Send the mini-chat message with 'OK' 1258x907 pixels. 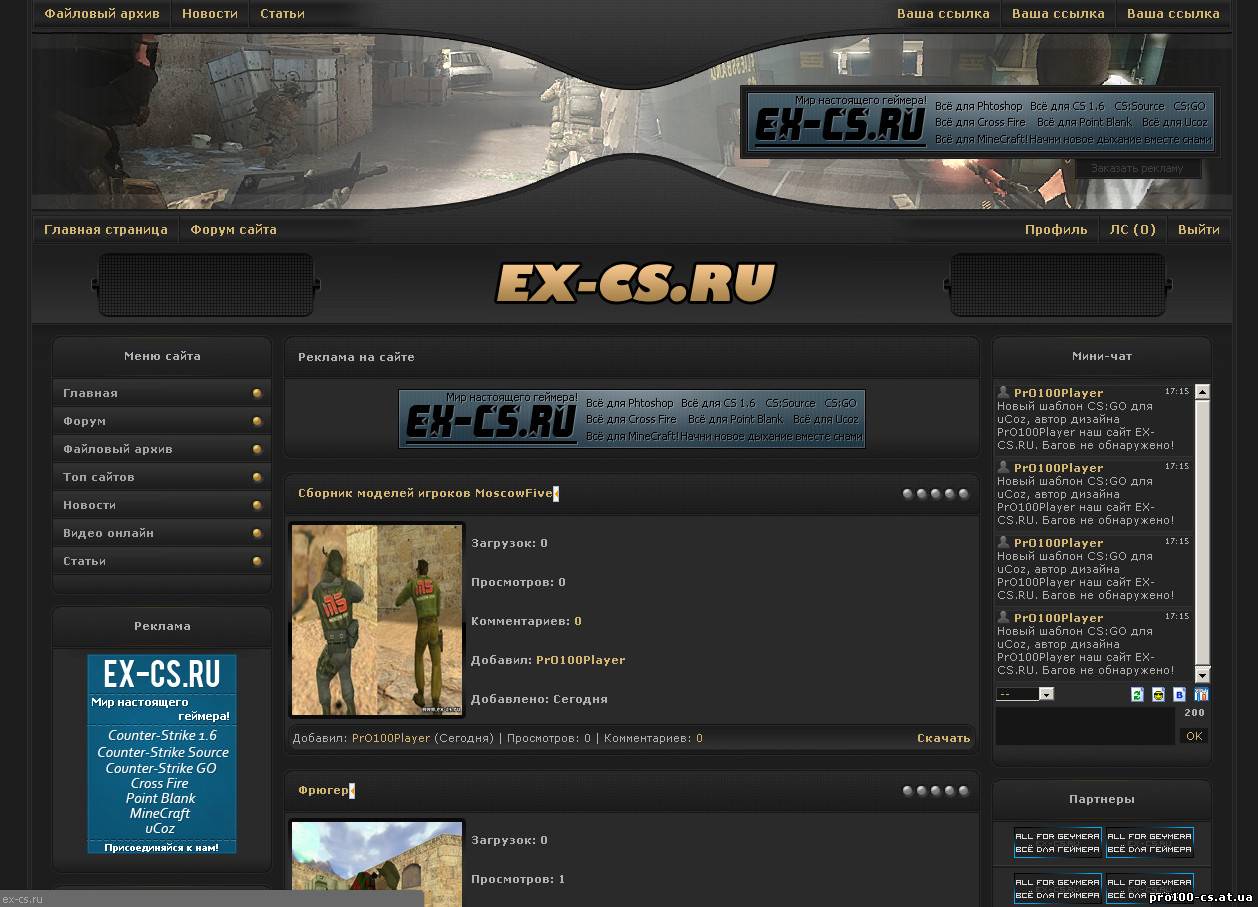pos(1194,736)
